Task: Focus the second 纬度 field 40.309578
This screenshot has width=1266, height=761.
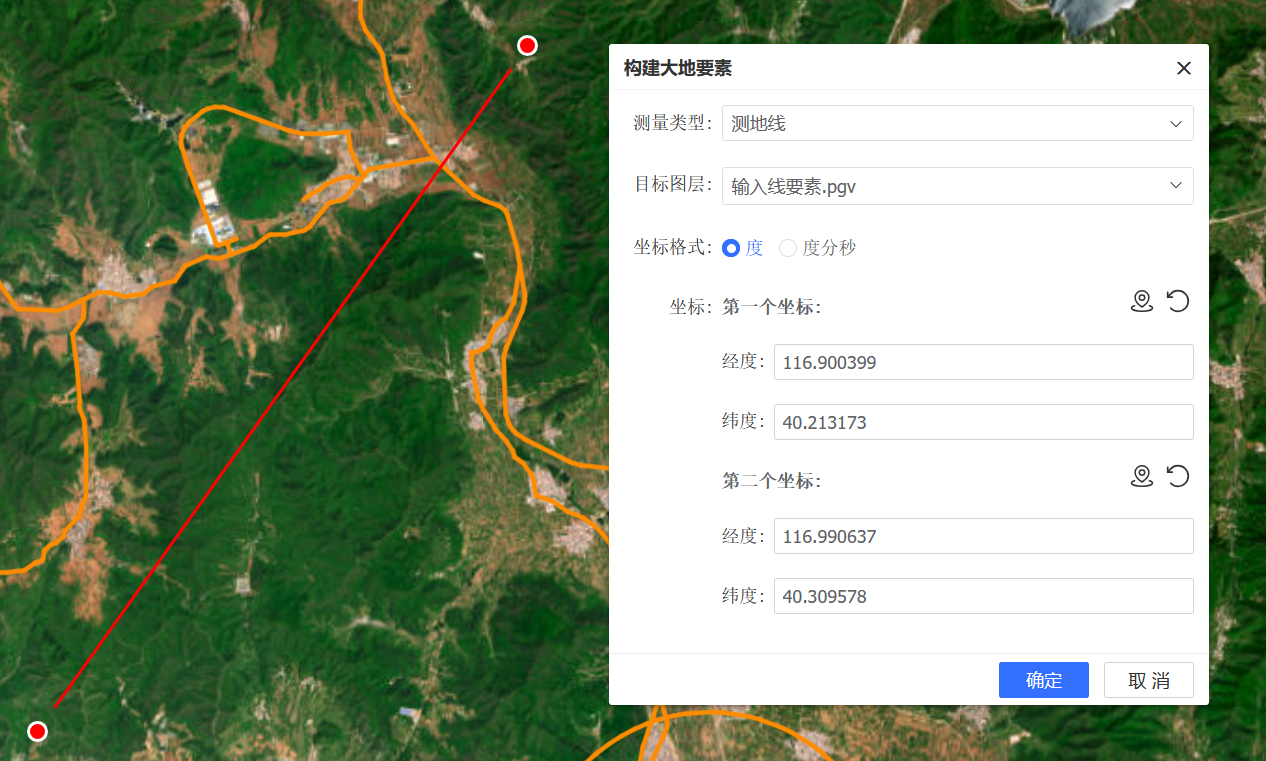Action: click(x=983, y=596)
